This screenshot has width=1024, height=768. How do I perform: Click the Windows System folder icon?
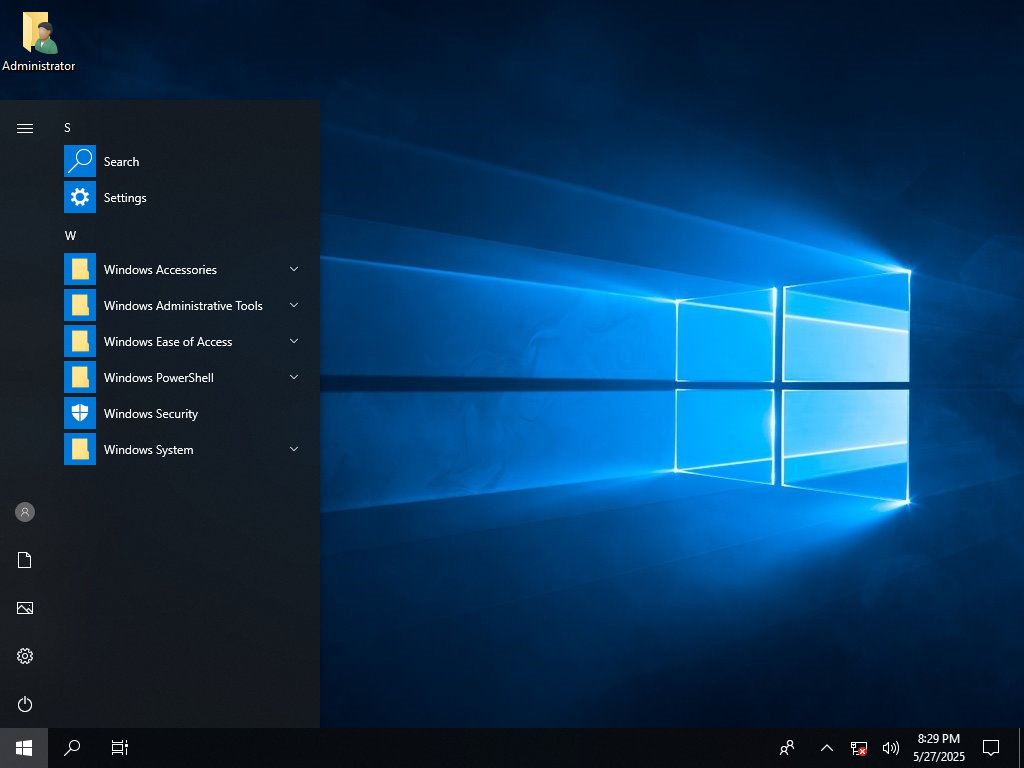coord(80,449)
